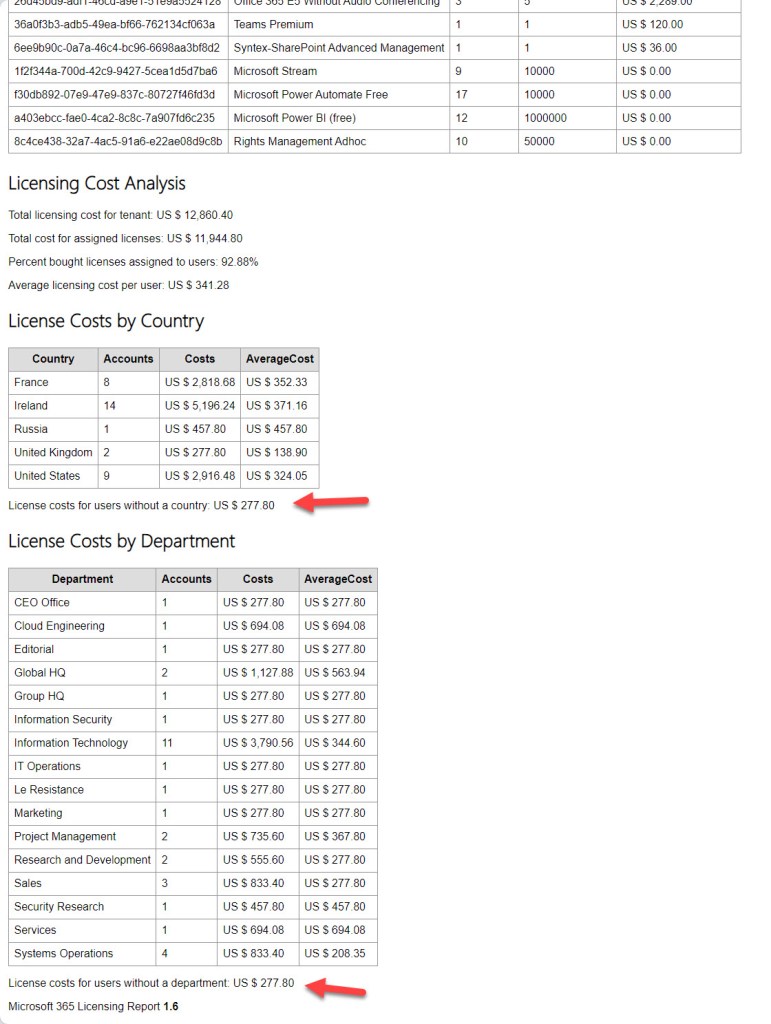Select 'License costs for users without a department' line
Viewport: 771px width, 1024px height.
click(151, 984)
